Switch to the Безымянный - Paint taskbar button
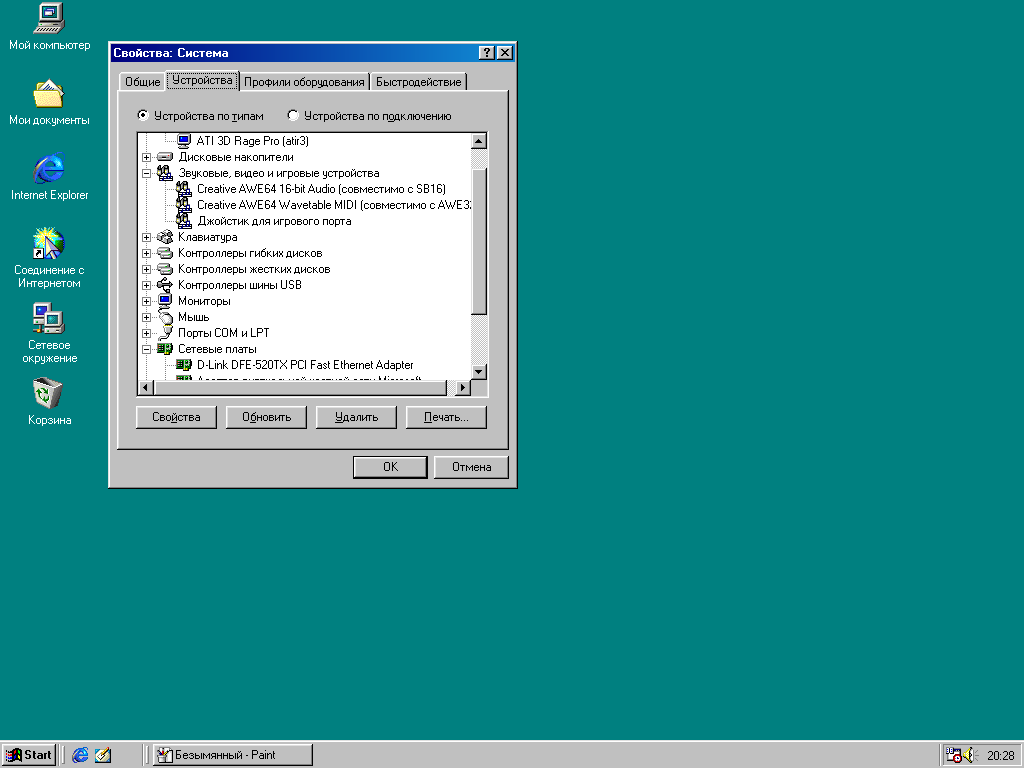The image size is (1024, 768). (233, 755)
